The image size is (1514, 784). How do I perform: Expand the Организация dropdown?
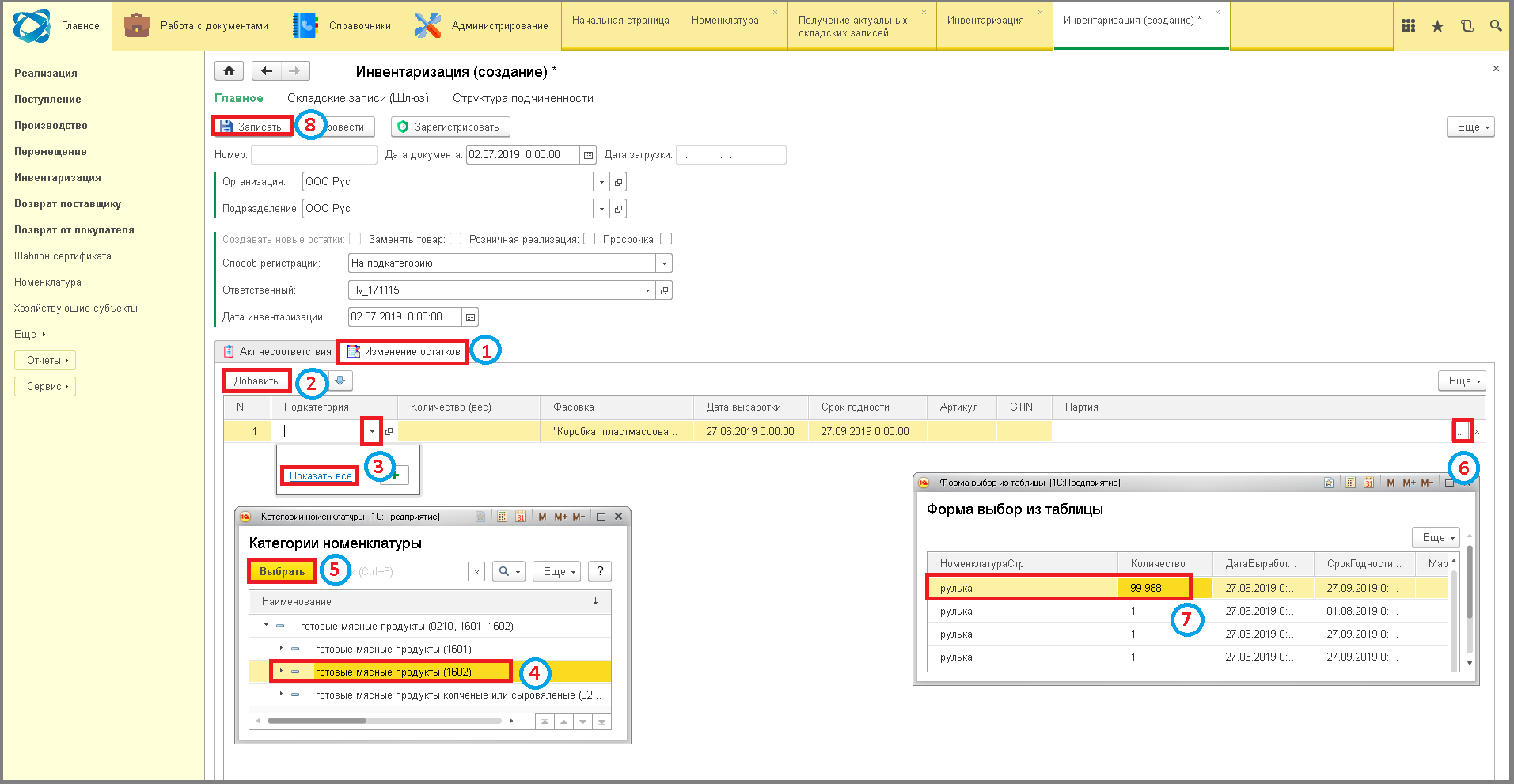click(601, 182)
